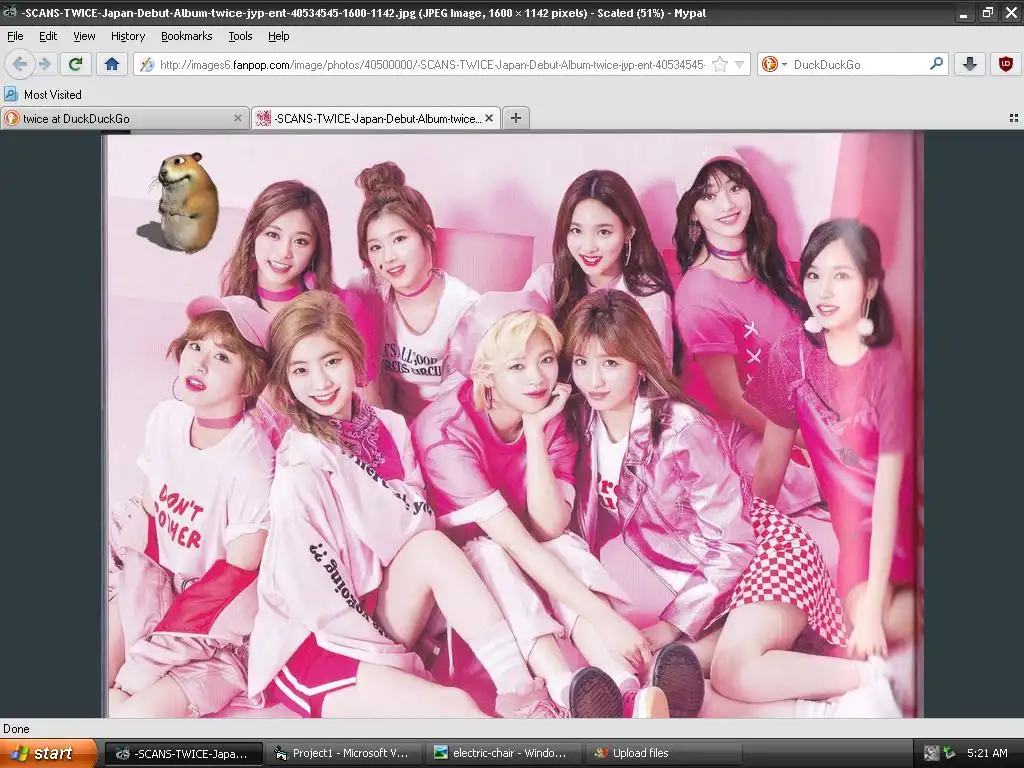The image size is (1024, 768).
Task: Open the History menu
Action: [x=128, y=36]
